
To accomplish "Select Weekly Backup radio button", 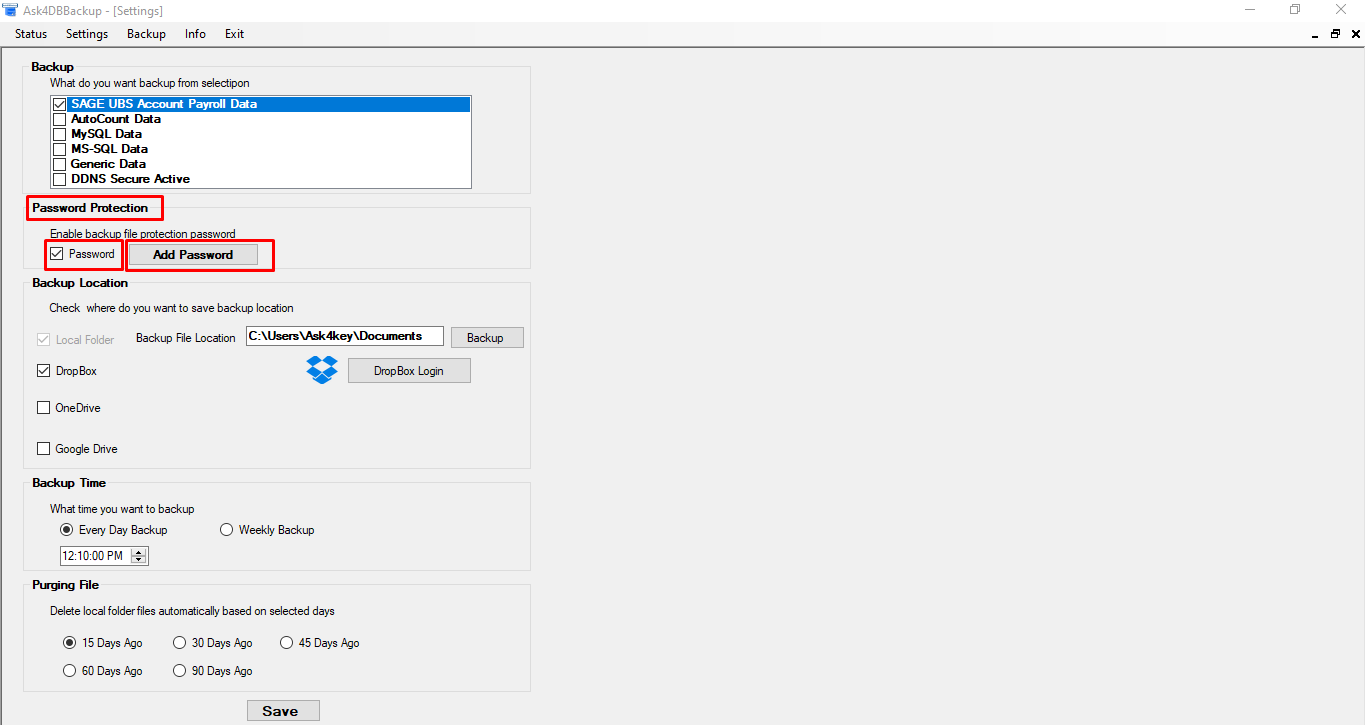I will coord(227,530).
